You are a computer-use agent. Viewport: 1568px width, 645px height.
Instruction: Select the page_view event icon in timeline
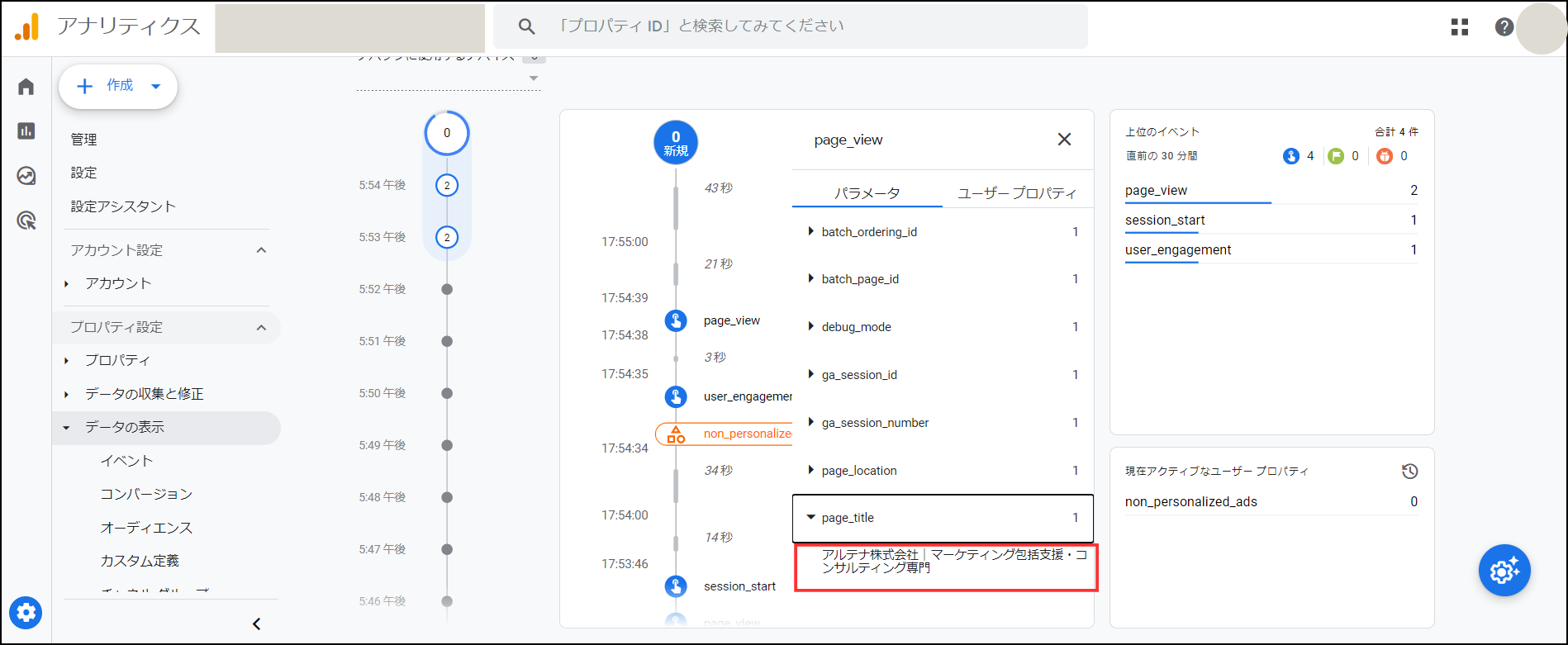(x=676, y=320)
